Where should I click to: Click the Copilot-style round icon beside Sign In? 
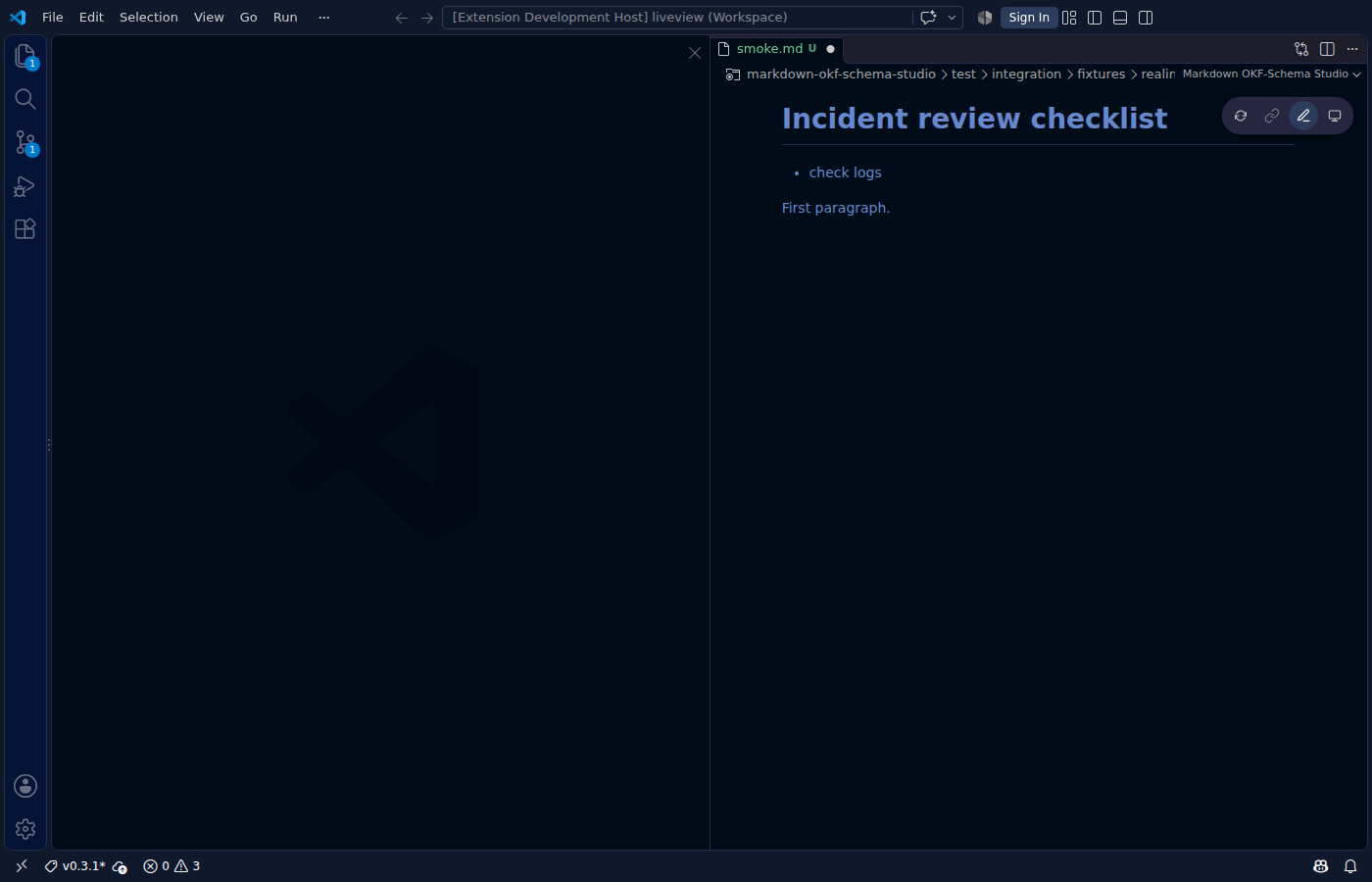(985, 17)
